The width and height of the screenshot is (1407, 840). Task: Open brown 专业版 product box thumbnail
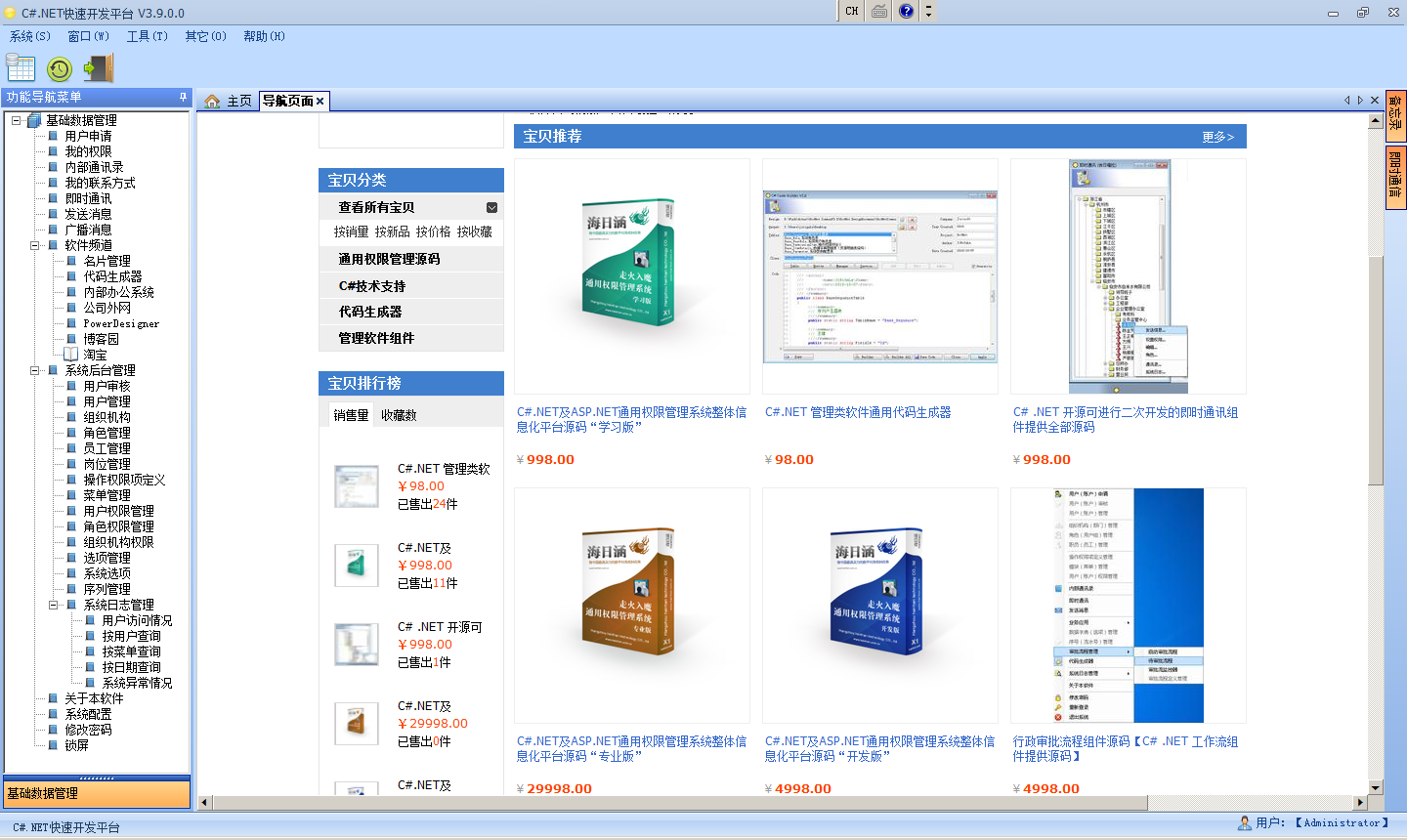pos(632,606)
